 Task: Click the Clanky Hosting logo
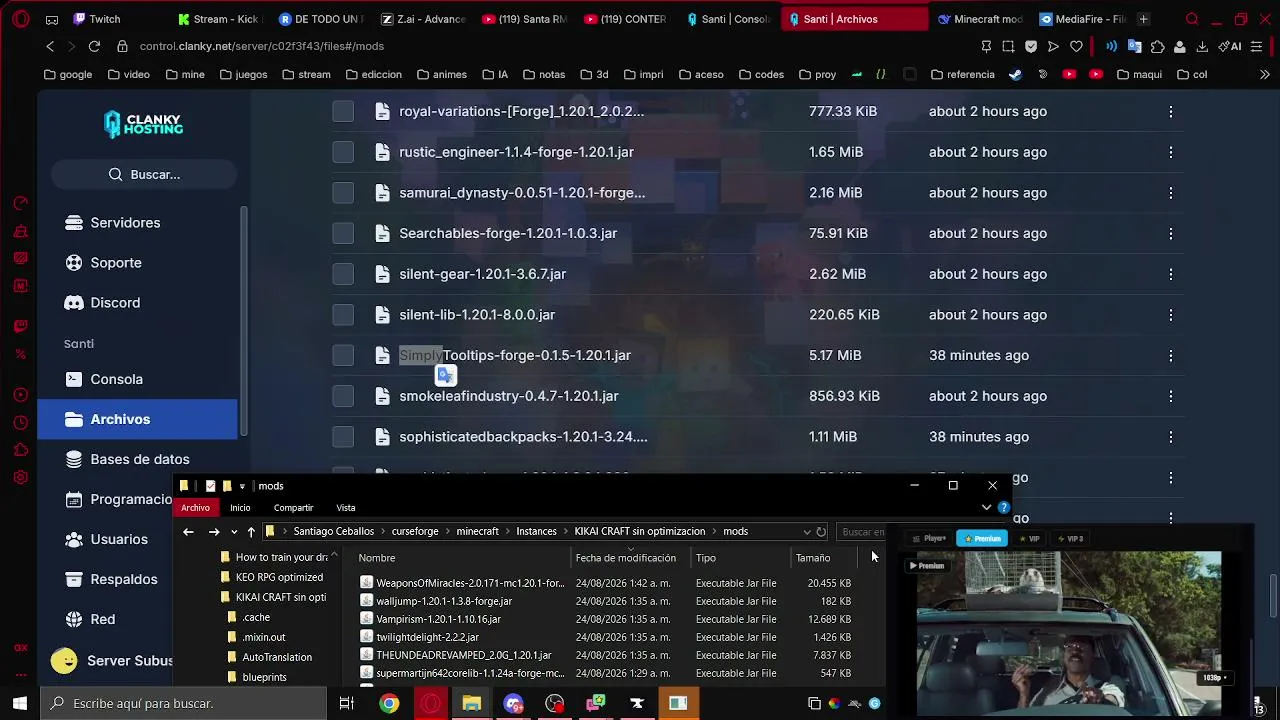[144, 123]
